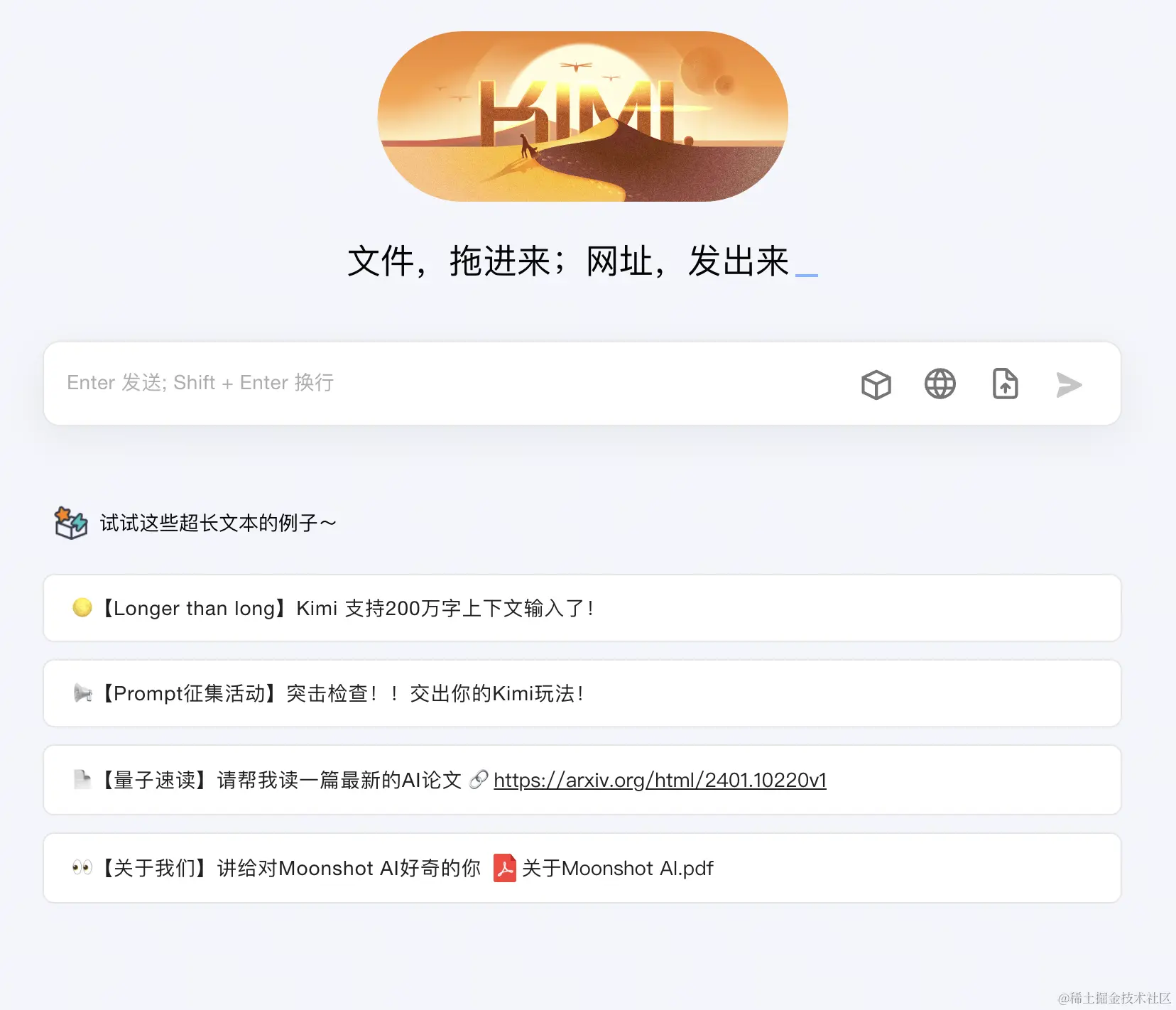Click the send arrow icon
This screenshot has width=1176, height=1010.
point(1069,384)
